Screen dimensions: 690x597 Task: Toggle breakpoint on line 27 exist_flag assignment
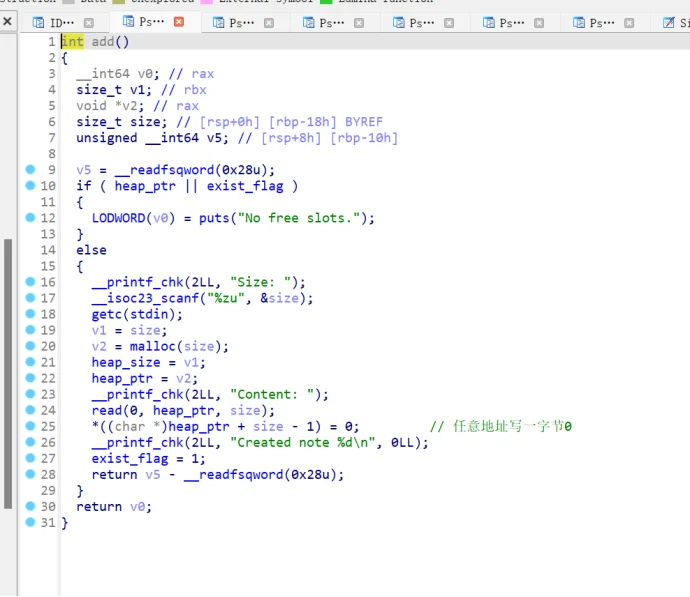click(x=30, y=458)
